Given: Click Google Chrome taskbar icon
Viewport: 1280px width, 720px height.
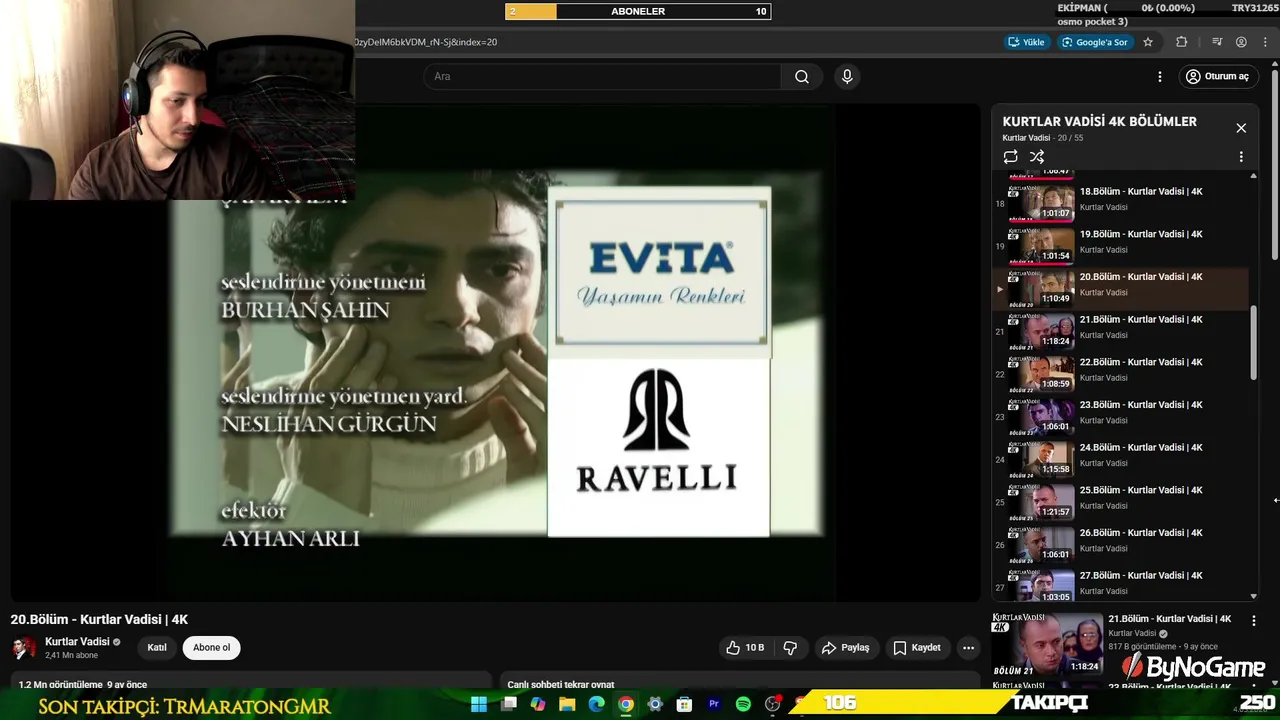Looking at the screenshot, I should click(626, 704).
